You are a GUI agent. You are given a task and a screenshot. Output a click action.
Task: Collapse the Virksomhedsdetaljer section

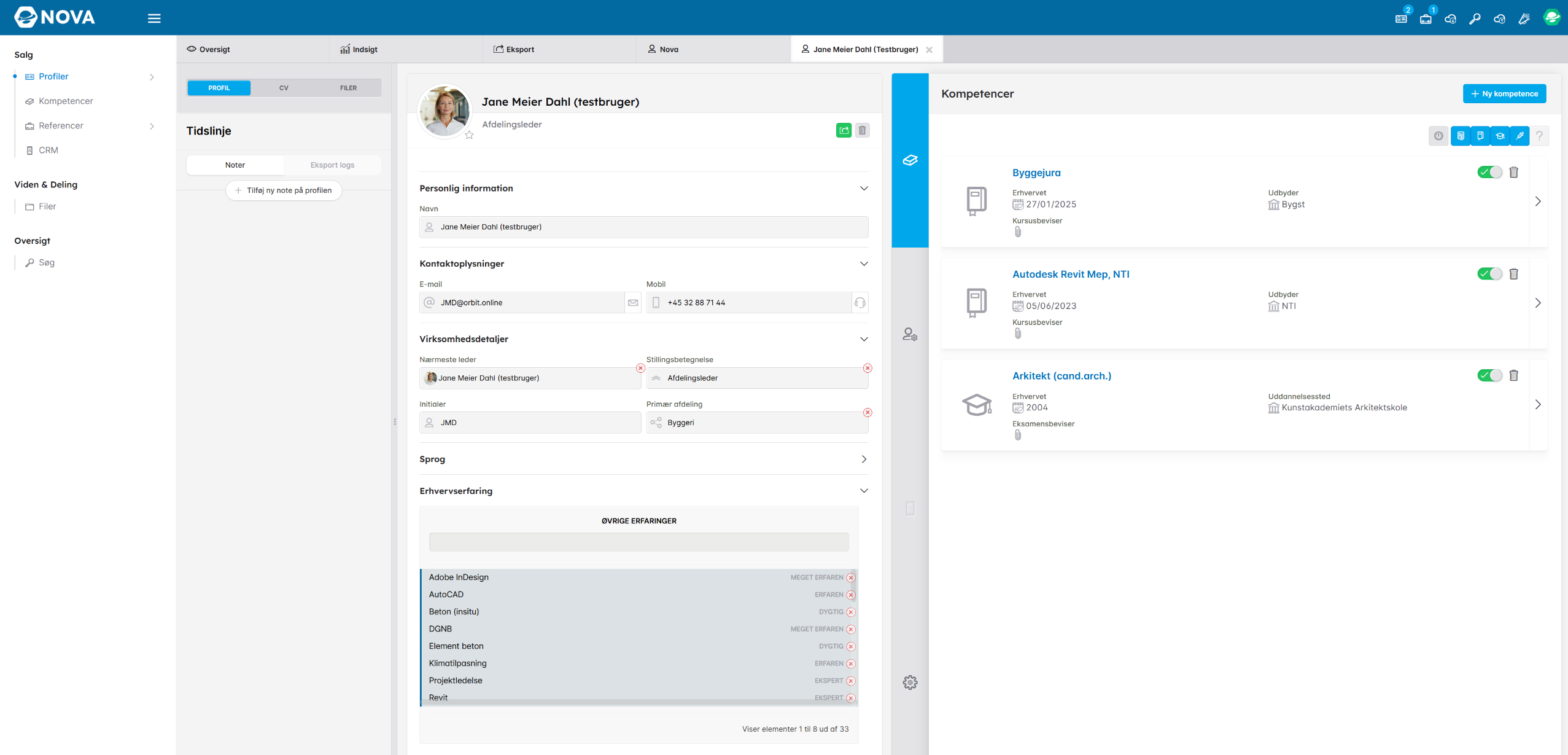(x=864, y=339)
